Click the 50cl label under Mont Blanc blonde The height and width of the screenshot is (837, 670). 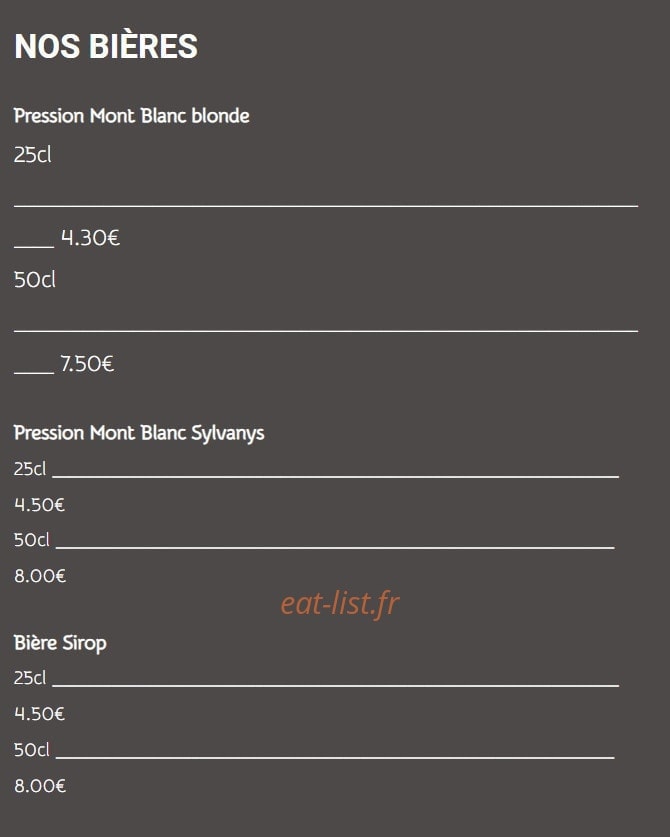pos(35,280)
